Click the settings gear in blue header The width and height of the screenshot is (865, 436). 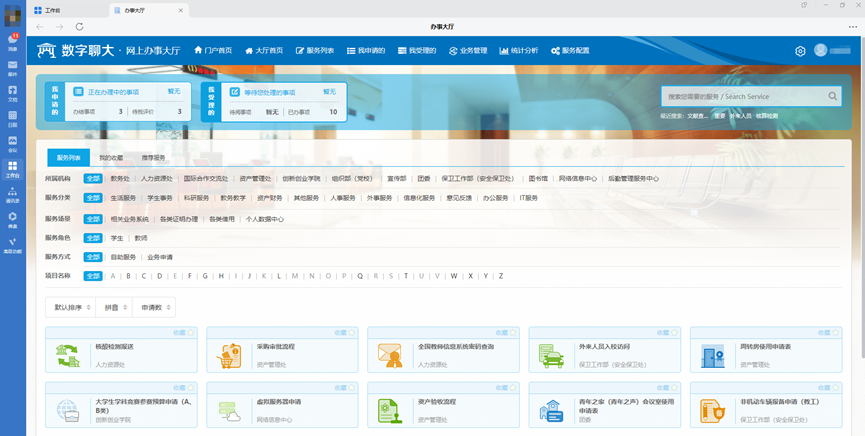point(800,51)
